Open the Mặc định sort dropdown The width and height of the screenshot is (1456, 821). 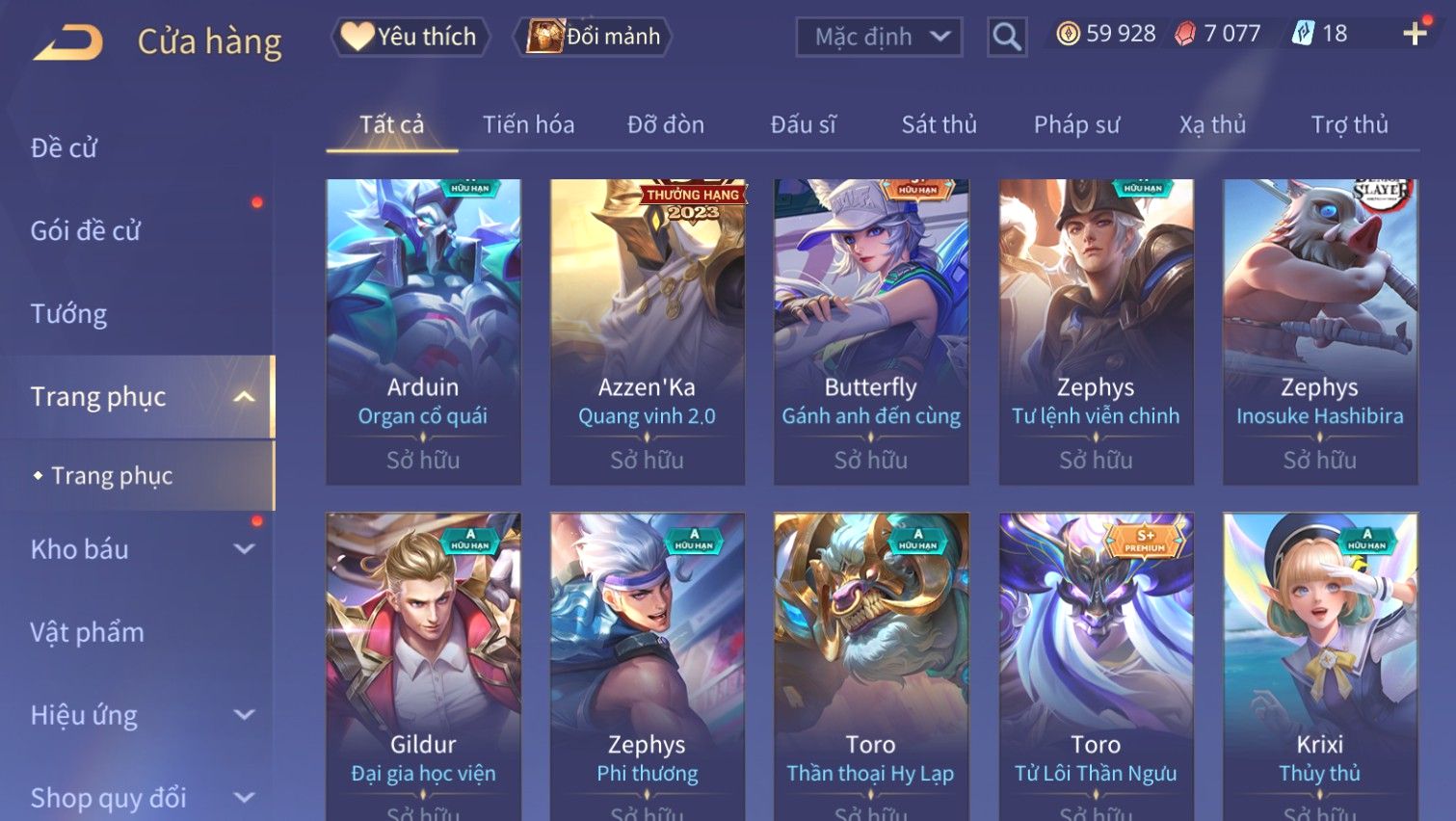pyautogui.click(x=879, y=38)
